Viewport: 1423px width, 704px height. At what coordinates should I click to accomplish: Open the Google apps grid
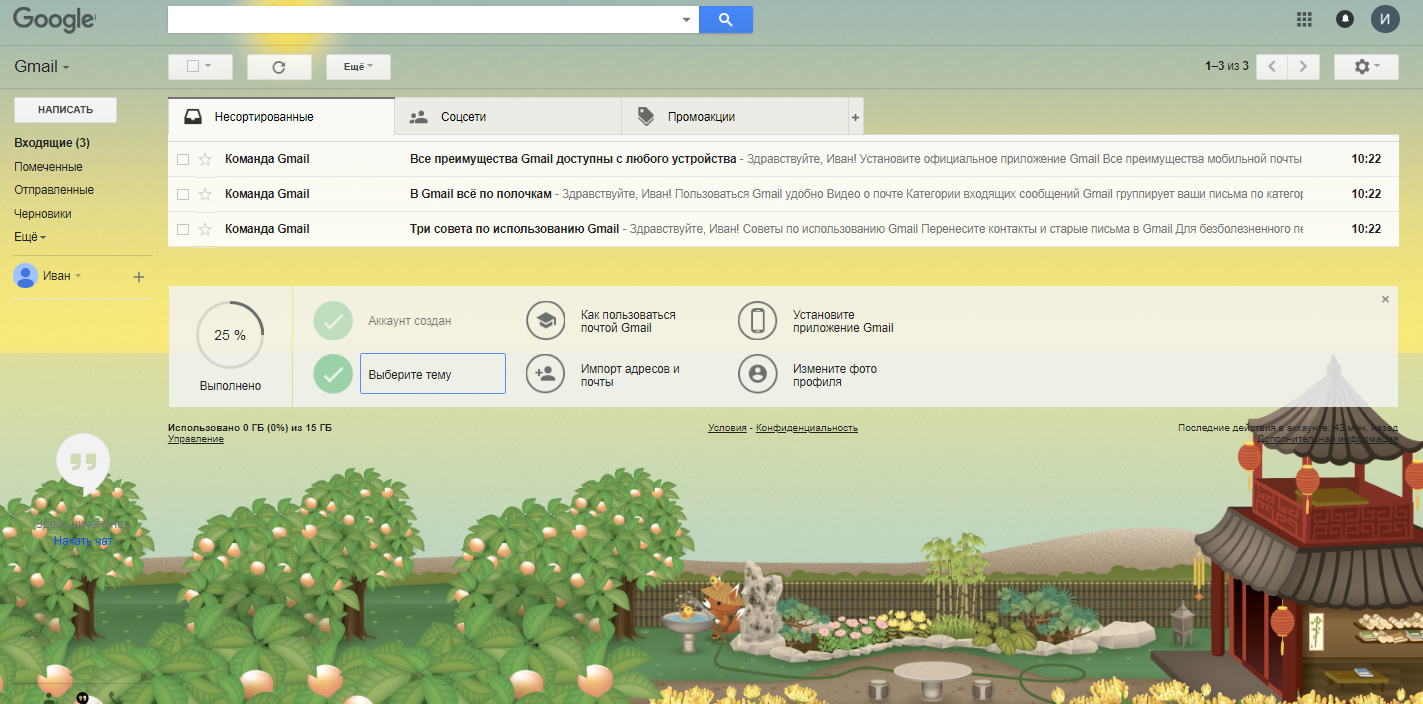coord(1304,19)
